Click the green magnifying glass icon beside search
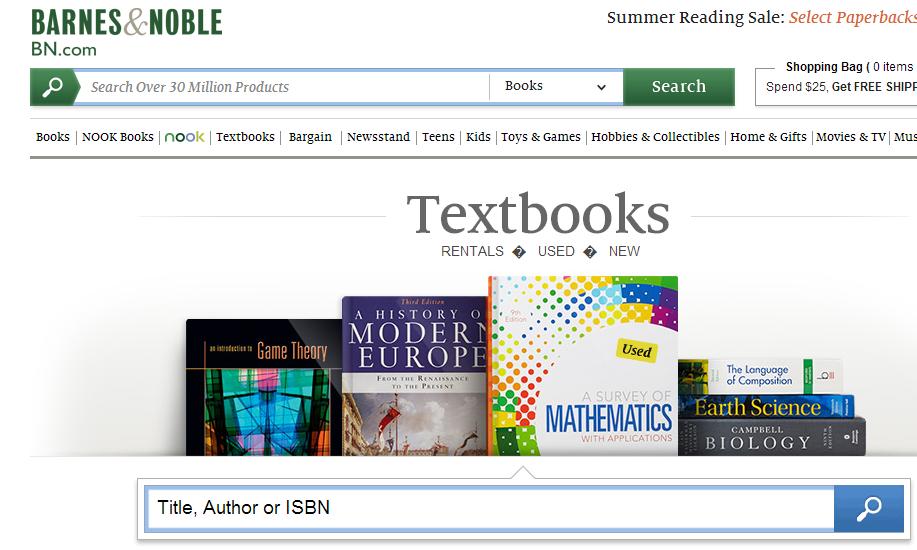 click(x=53, y=87)
